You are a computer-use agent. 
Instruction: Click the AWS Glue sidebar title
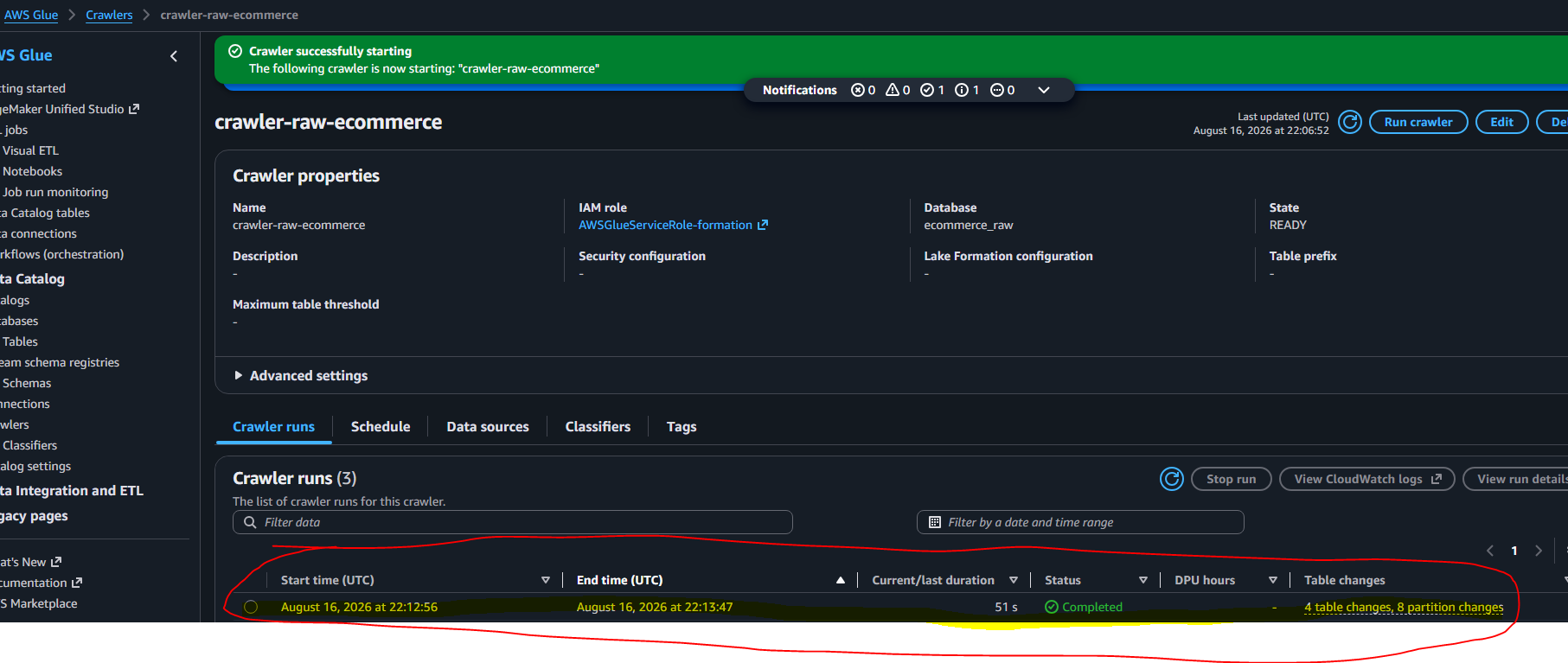click(26, 55)
